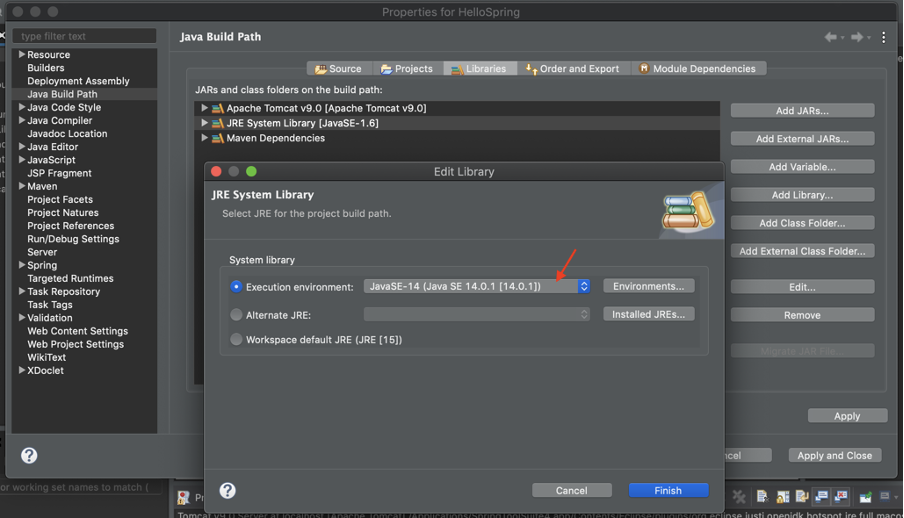This screenshot has height=518, width=904.
Task: Toggle Show Console on standard output icon
Action: pyautogui.click(x=822, y=496)
